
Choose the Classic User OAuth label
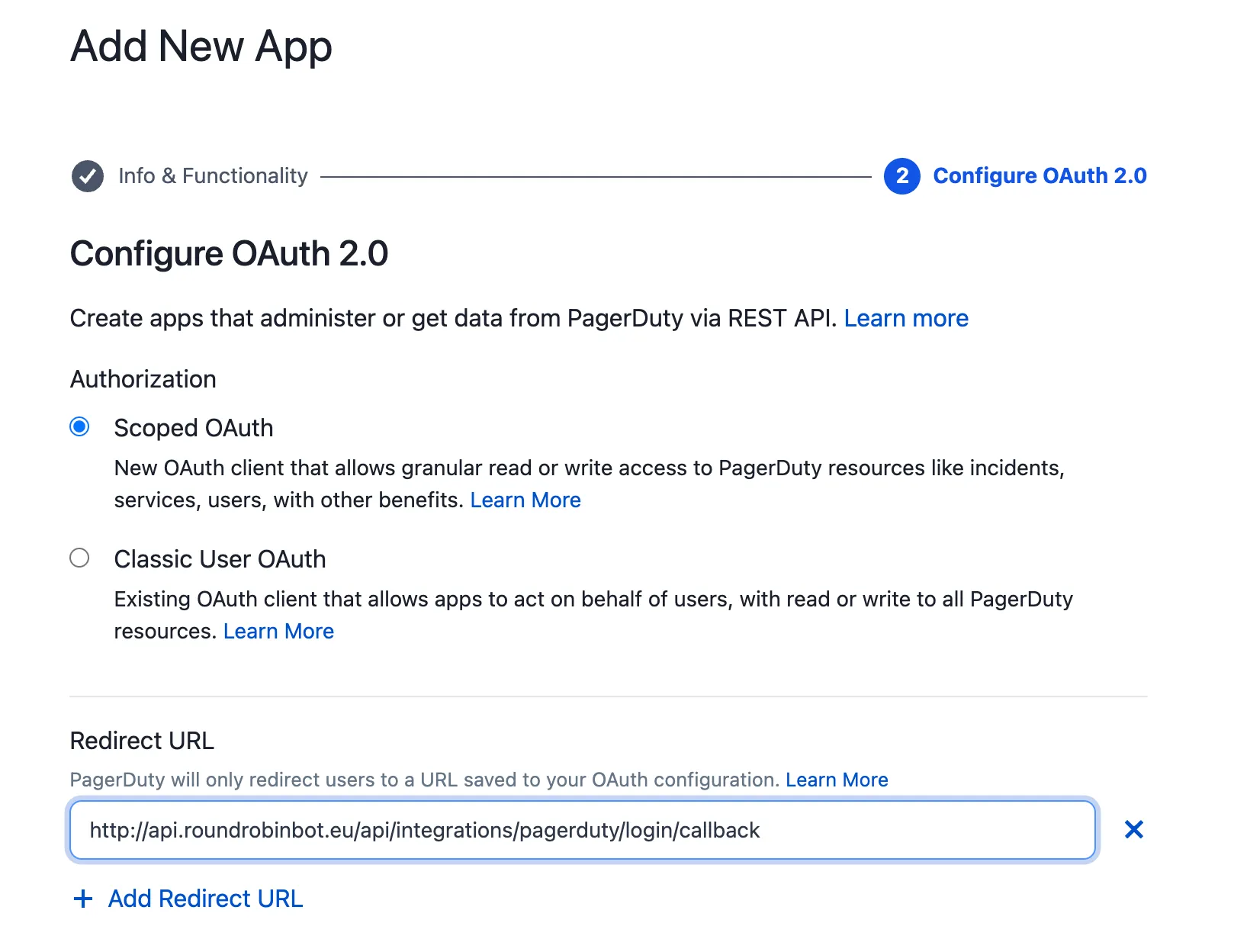220,559
